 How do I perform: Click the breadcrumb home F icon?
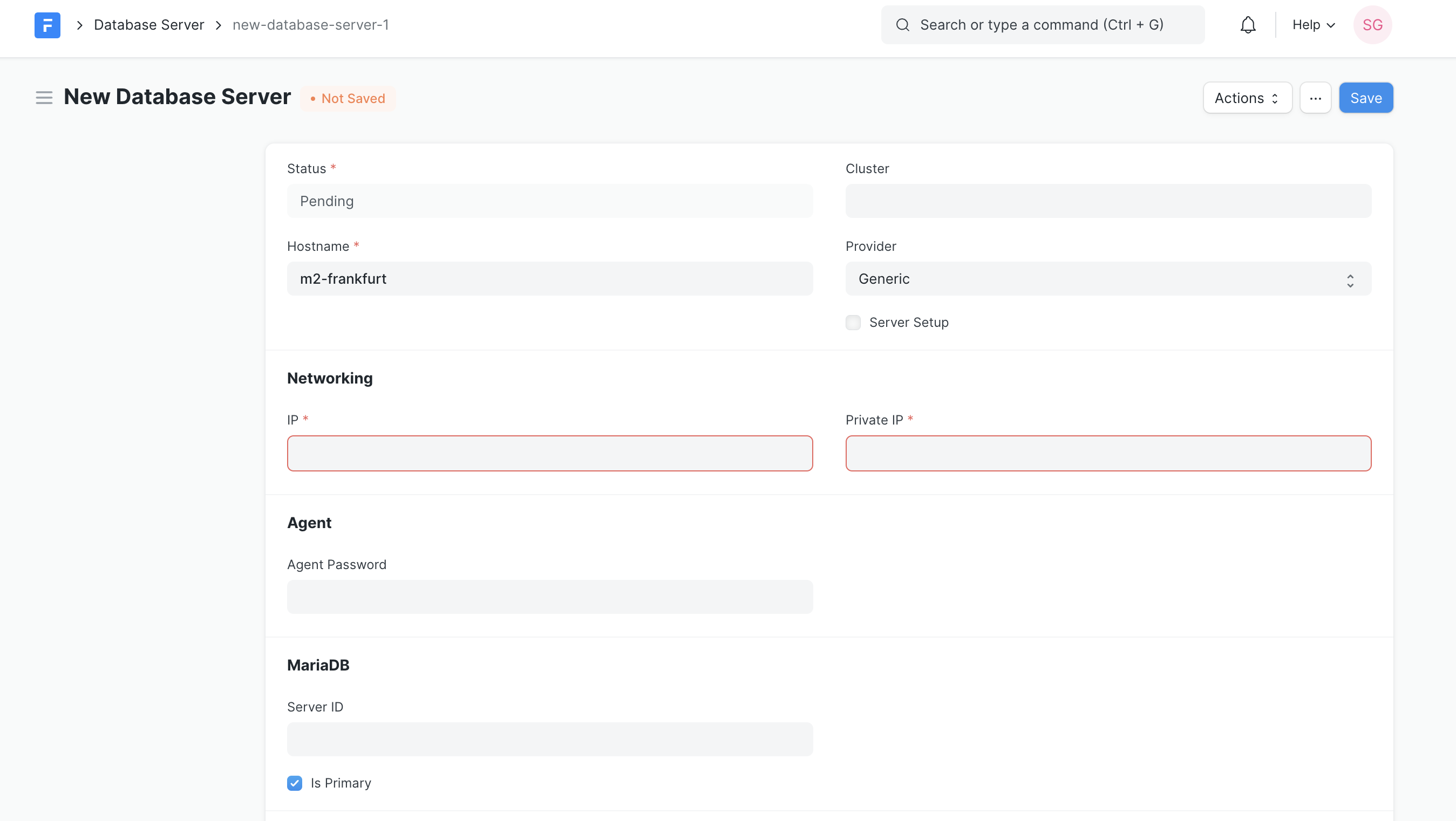click(46, 24)
